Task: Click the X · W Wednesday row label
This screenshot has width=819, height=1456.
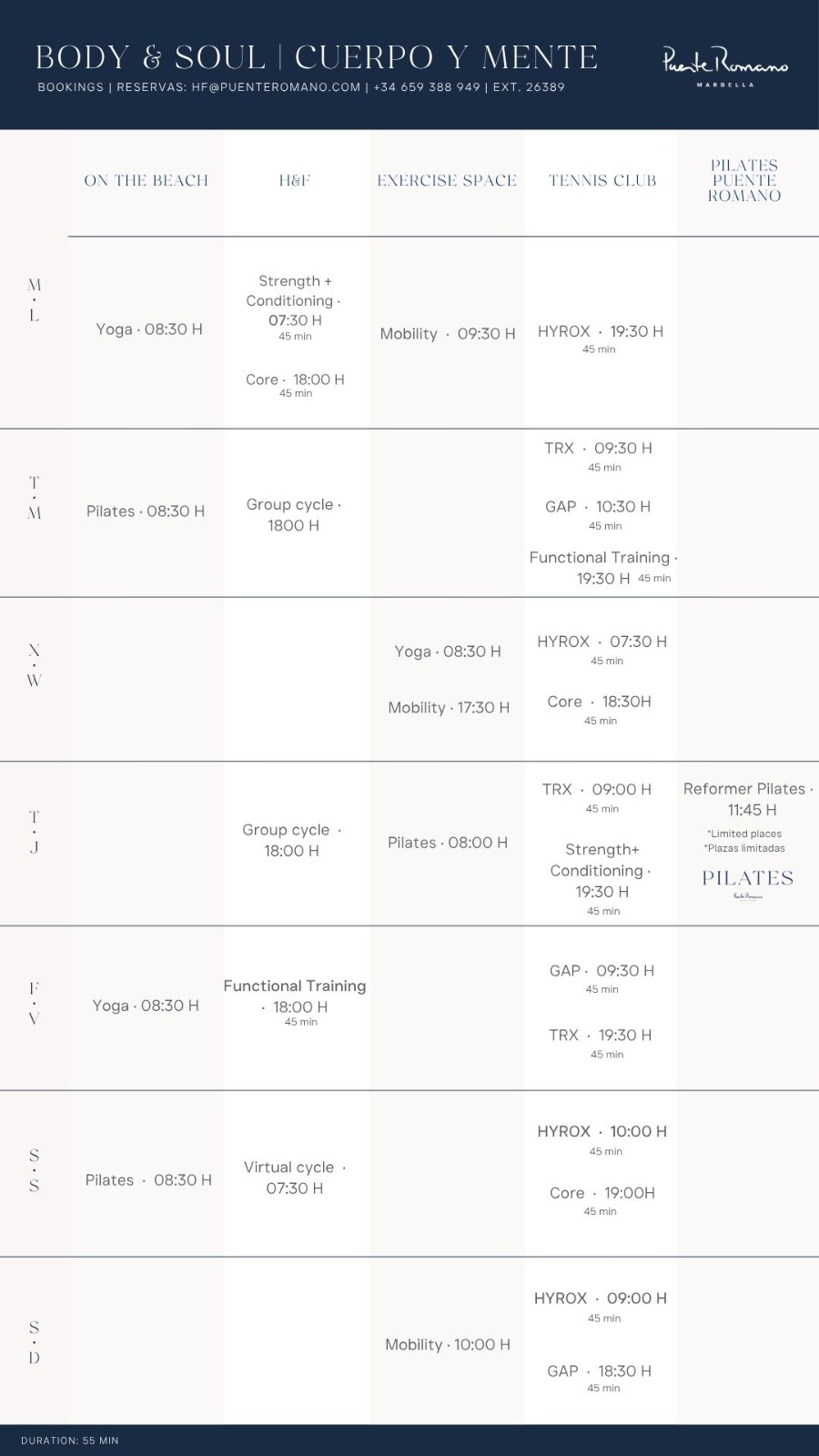Action: pos(35,665)
